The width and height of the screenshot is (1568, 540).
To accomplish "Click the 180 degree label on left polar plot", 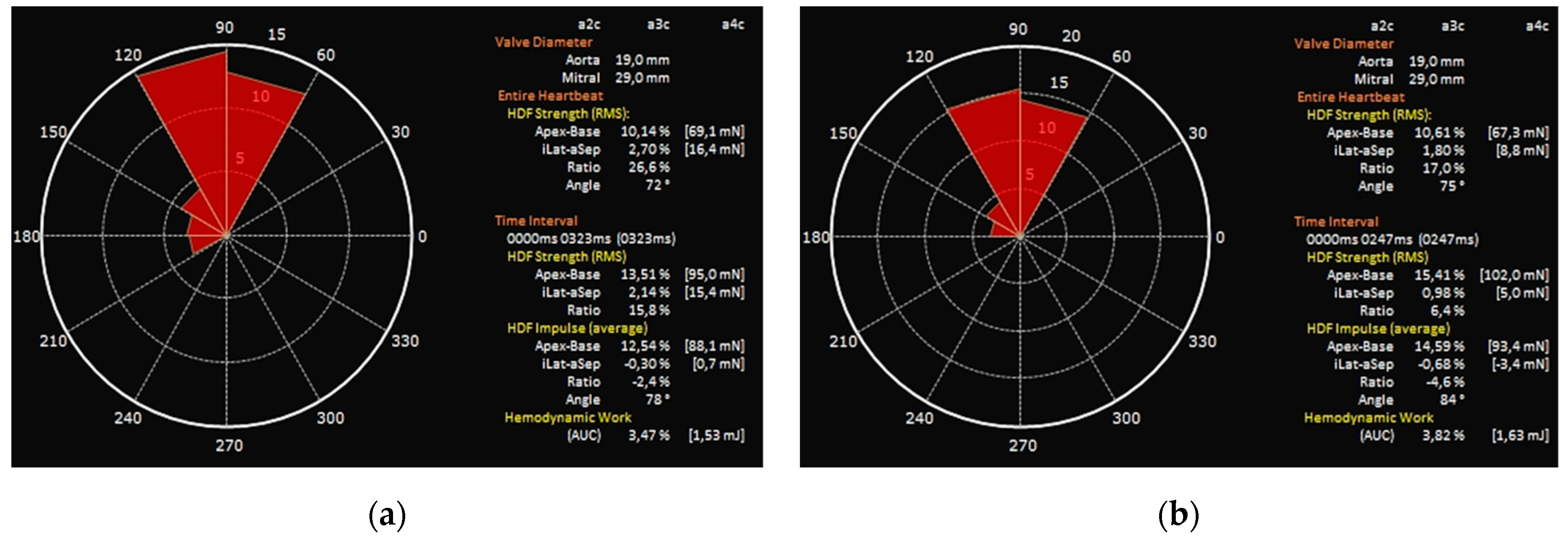I will (x=26, y=236).
